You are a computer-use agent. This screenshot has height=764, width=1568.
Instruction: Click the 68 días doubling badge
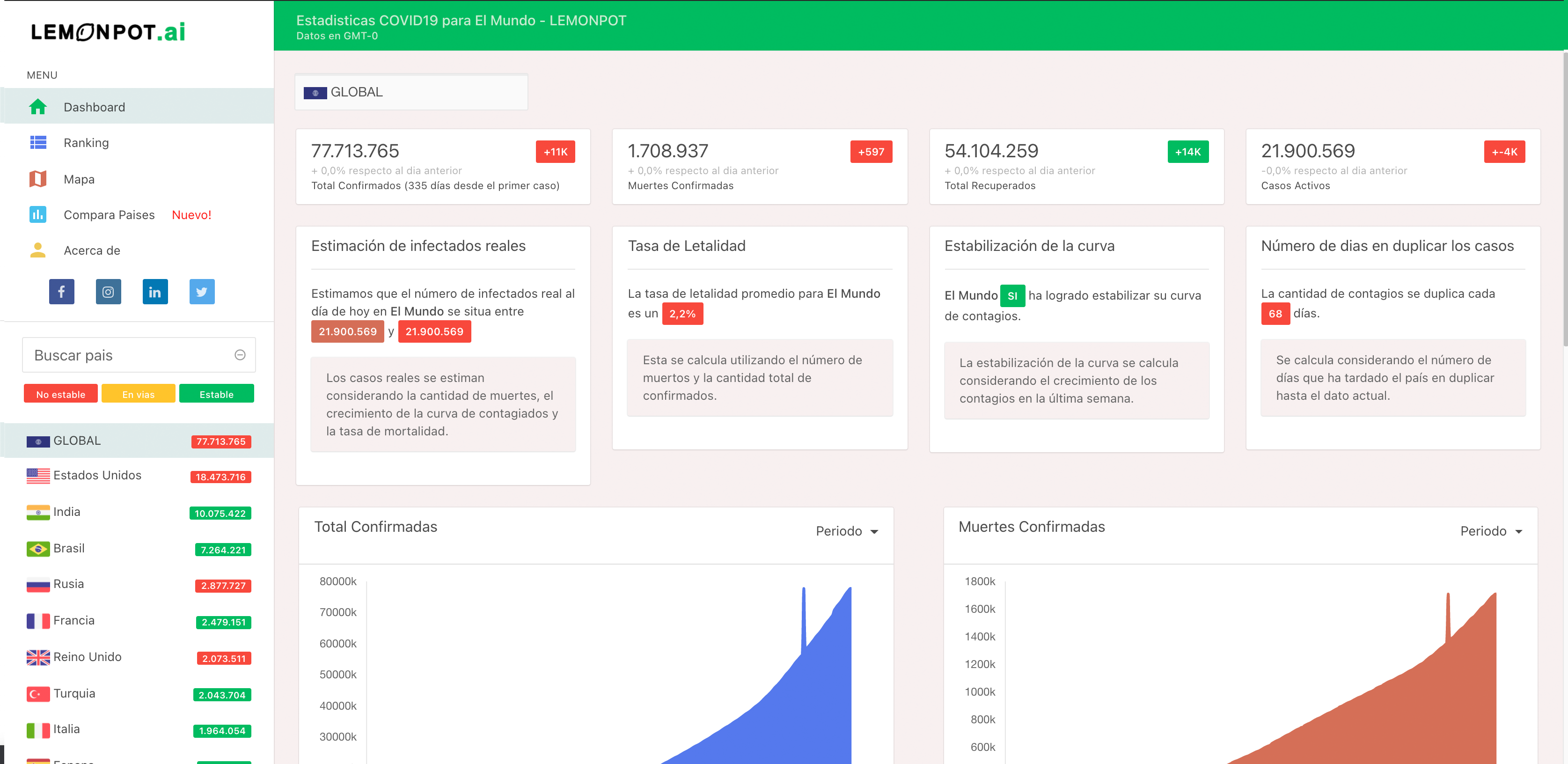pyautogui.click(x=1275, y=314)
